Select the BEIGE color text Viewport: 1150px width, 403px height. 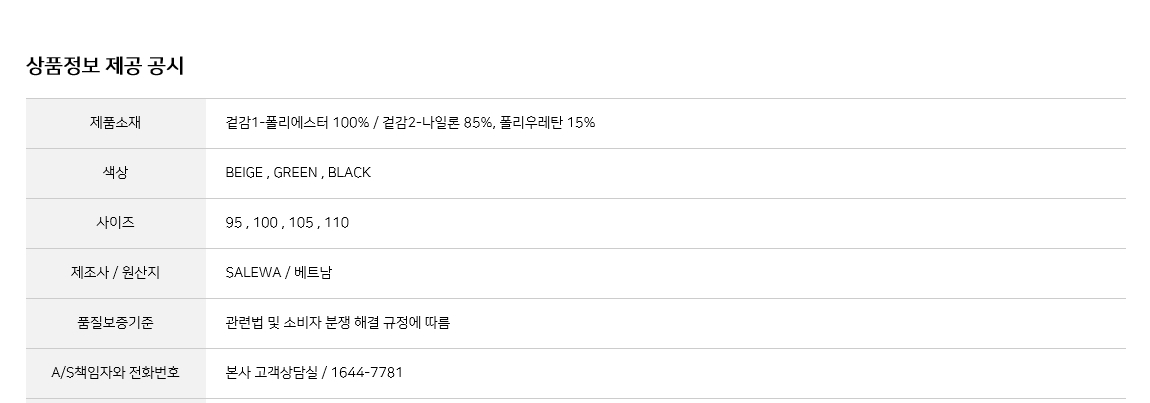pos(244,173)
